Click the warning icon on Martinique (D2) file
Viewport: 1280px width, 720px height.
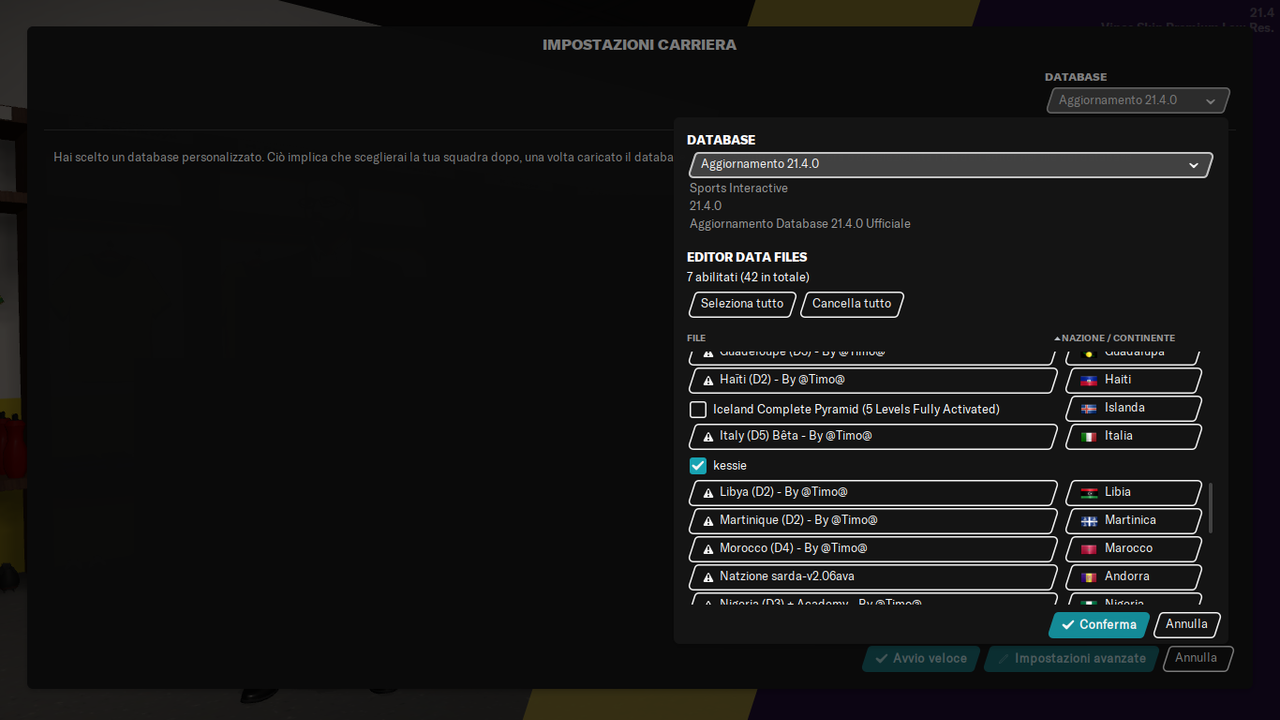coord(708,520)
